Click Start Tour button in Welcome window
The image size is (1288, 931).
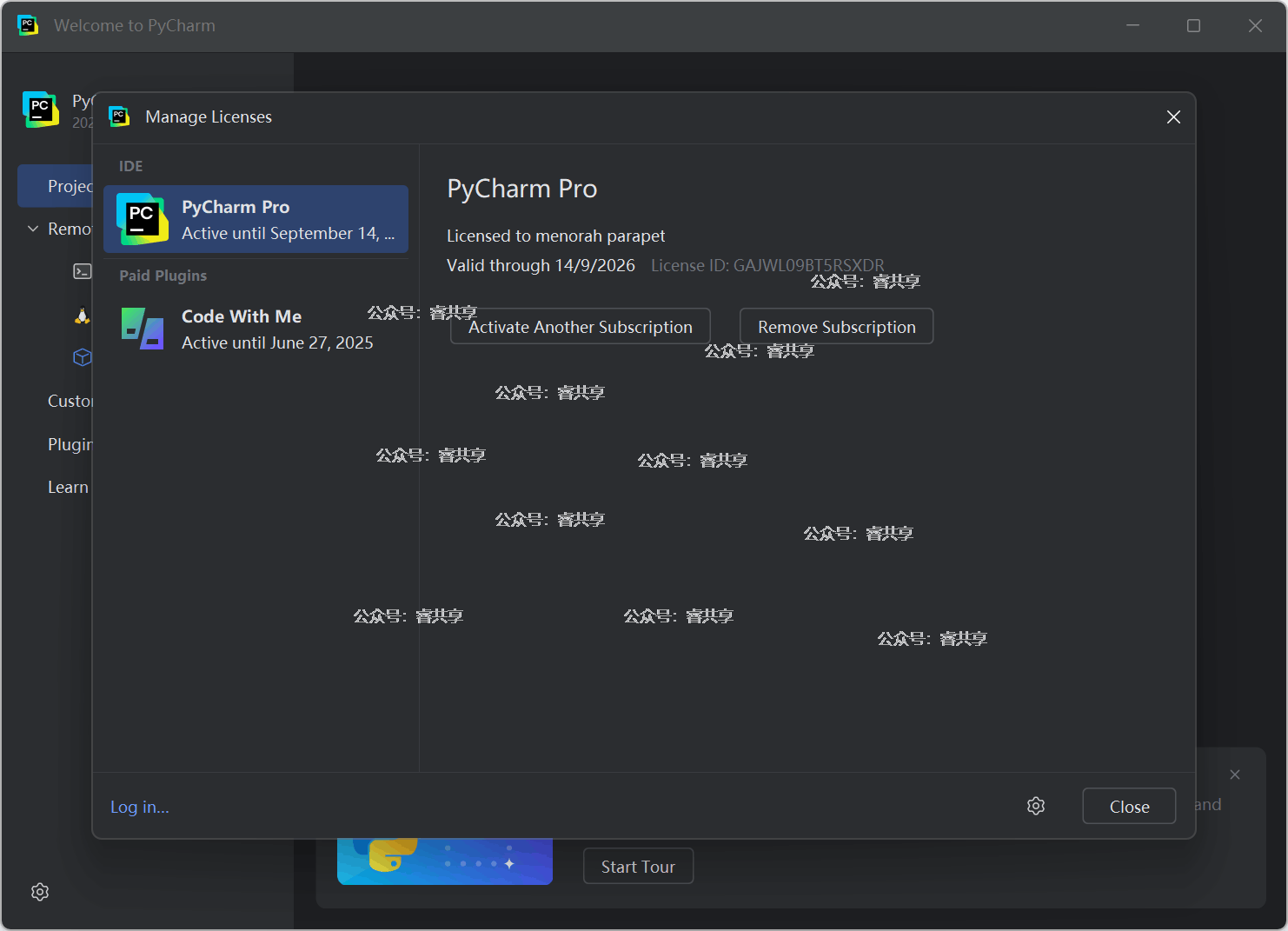pos(638,866)
